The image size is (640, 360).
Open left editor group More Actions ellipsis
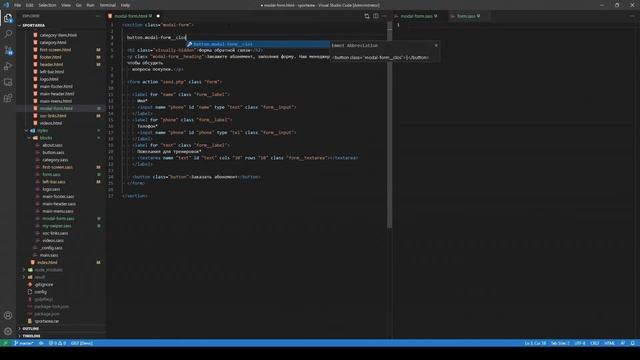click(384, 16)
